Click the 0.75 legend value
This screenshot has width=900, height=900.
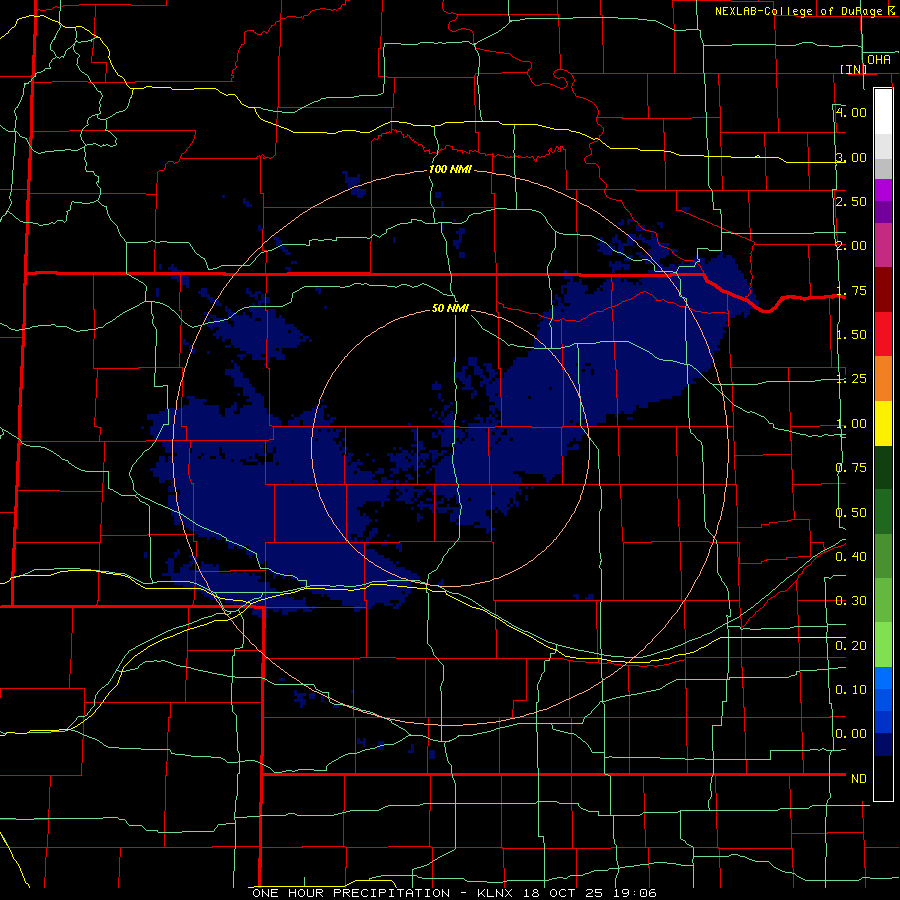[x=851, y=468]
